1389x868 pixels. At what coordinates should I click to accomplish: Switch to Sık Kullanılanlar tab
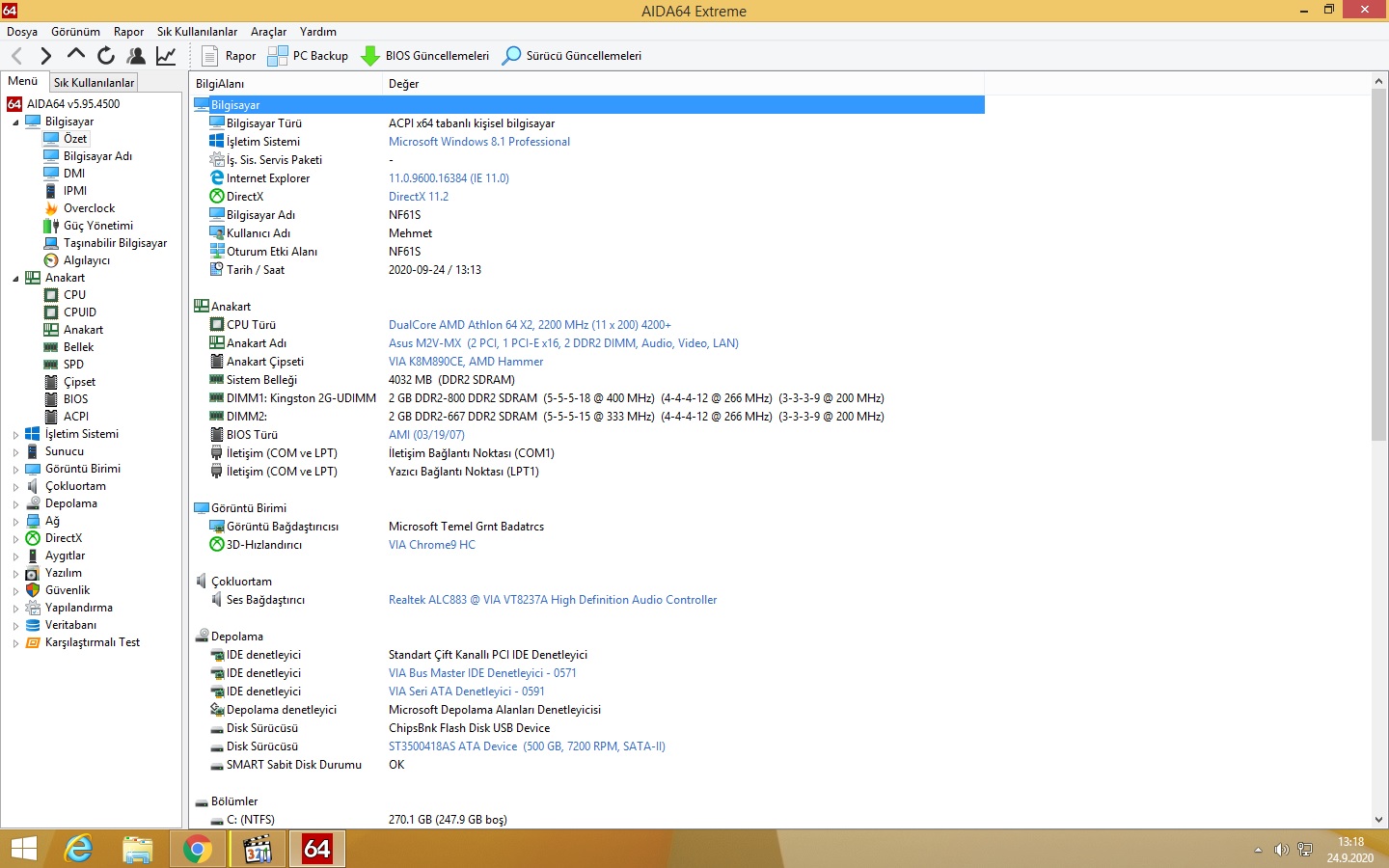coord(94,83)
